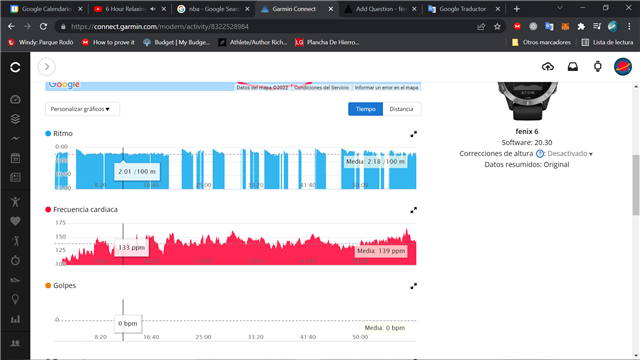Screen dimensions: 640x360
Task: Open the tab search dropdown arrow
Action: point(560,8)
